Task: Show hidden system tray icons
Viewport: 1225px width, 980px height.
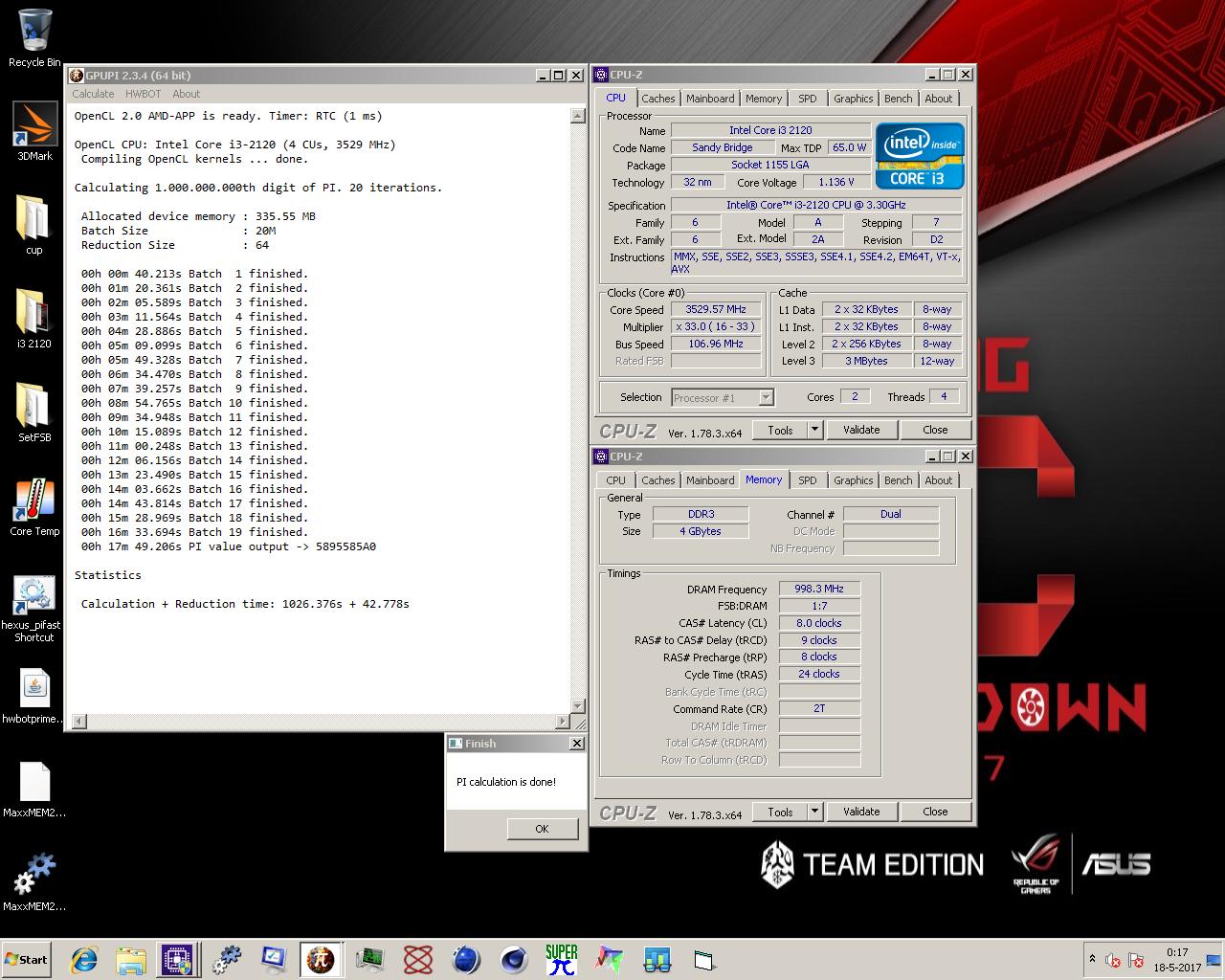Action: 1092,959
